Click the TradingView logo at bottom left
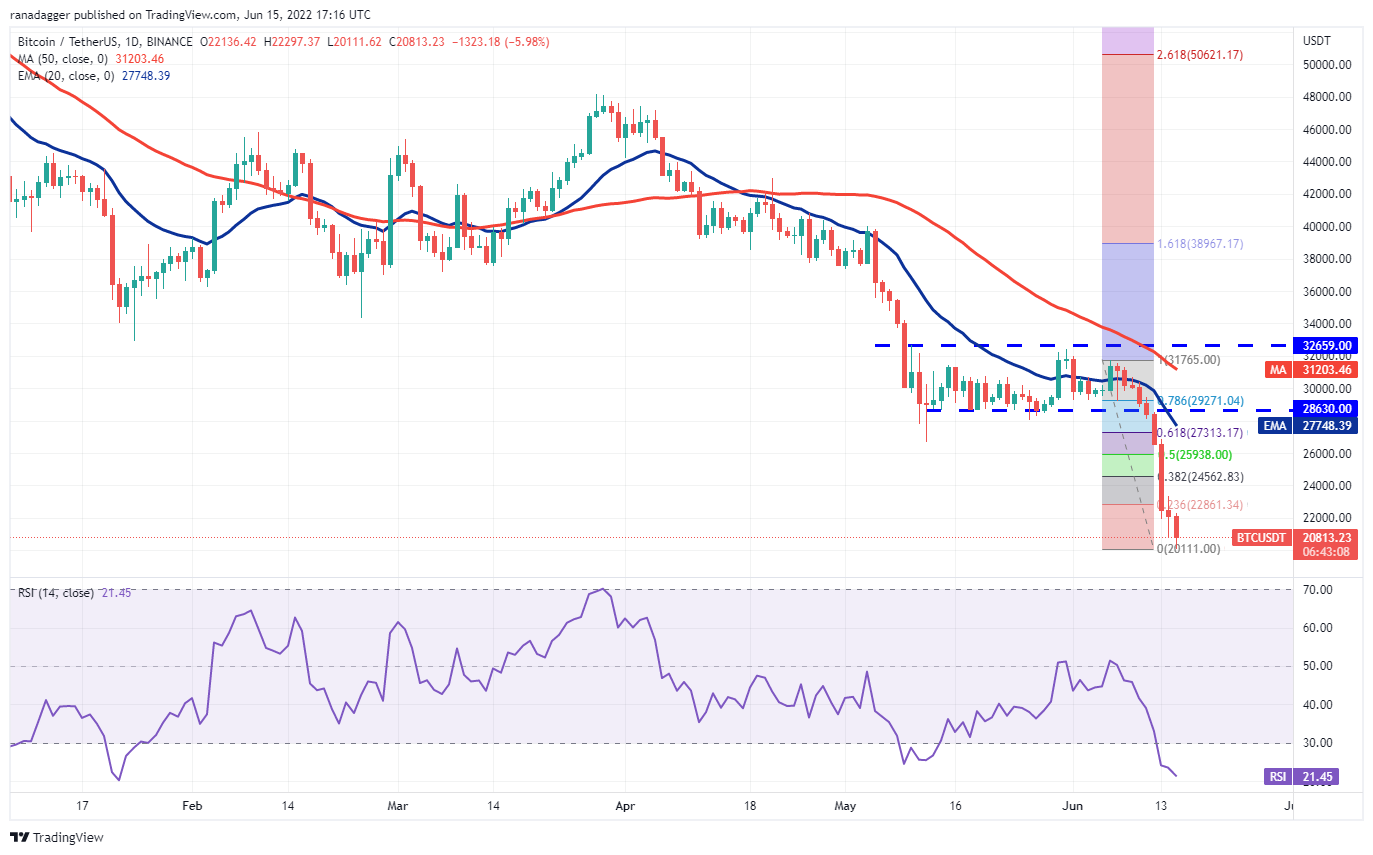The height and width of the screenshot is (855, 1373). (57, 837)
